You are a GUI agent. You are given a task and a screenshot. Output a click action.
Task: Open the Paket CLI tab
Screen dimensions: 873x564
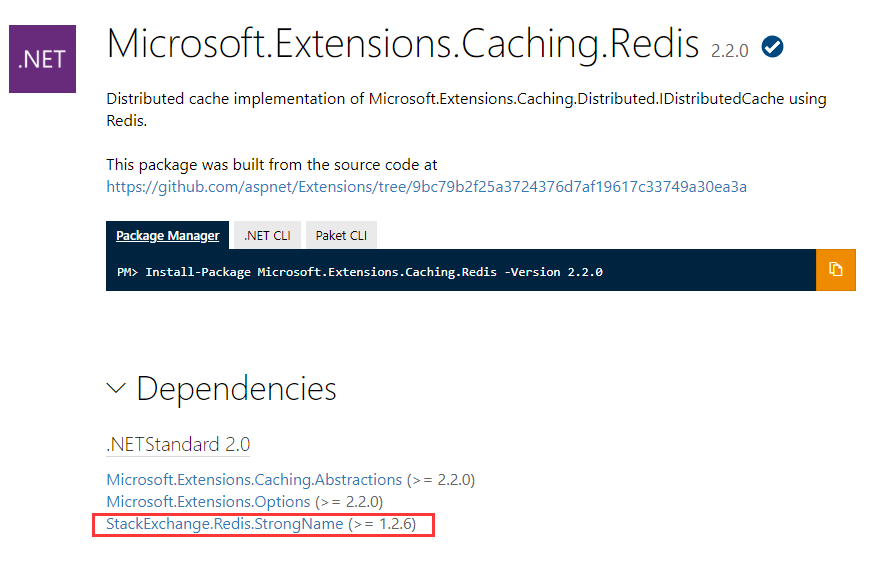pos(341,236)
